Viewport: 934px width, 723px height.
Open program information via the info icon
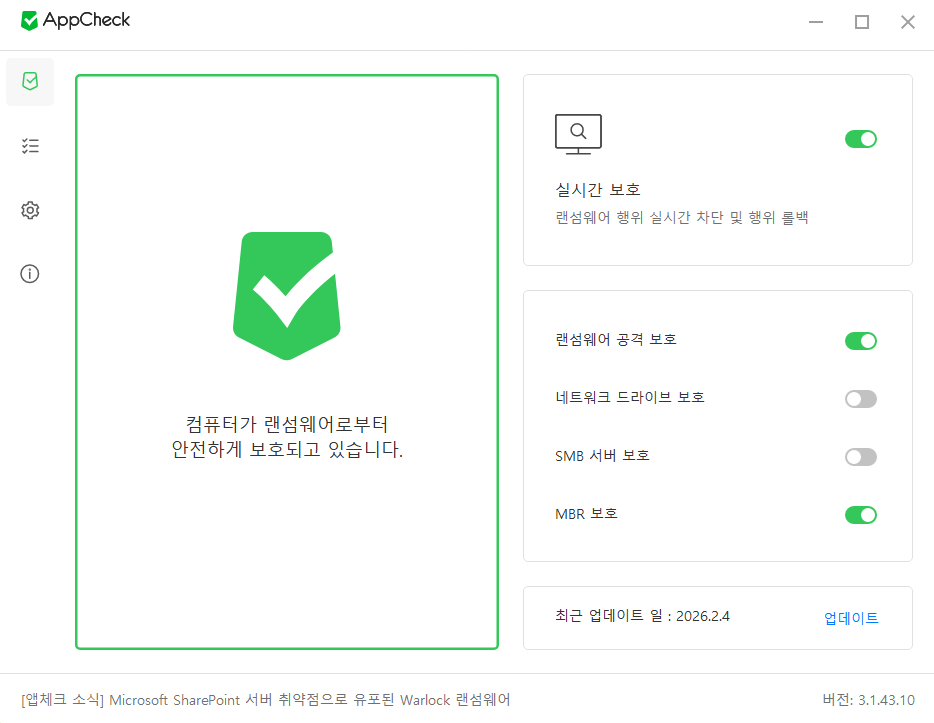[x=30, y=273]
